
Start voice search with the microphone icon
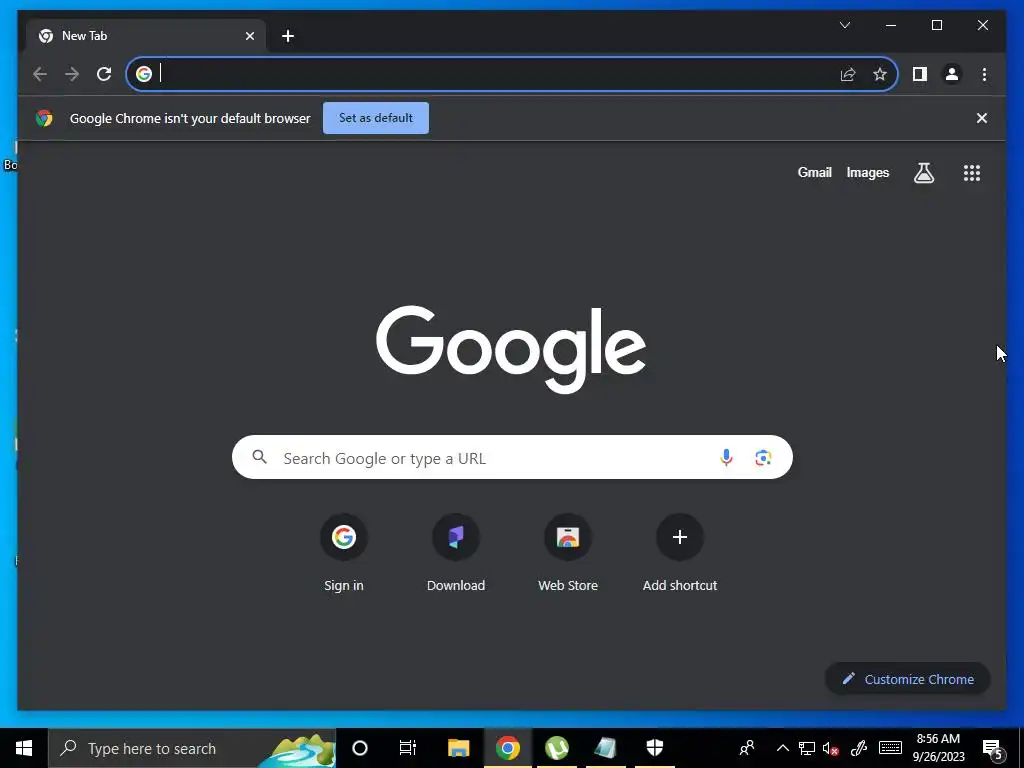pyautogui.click(x=726, y=458)
